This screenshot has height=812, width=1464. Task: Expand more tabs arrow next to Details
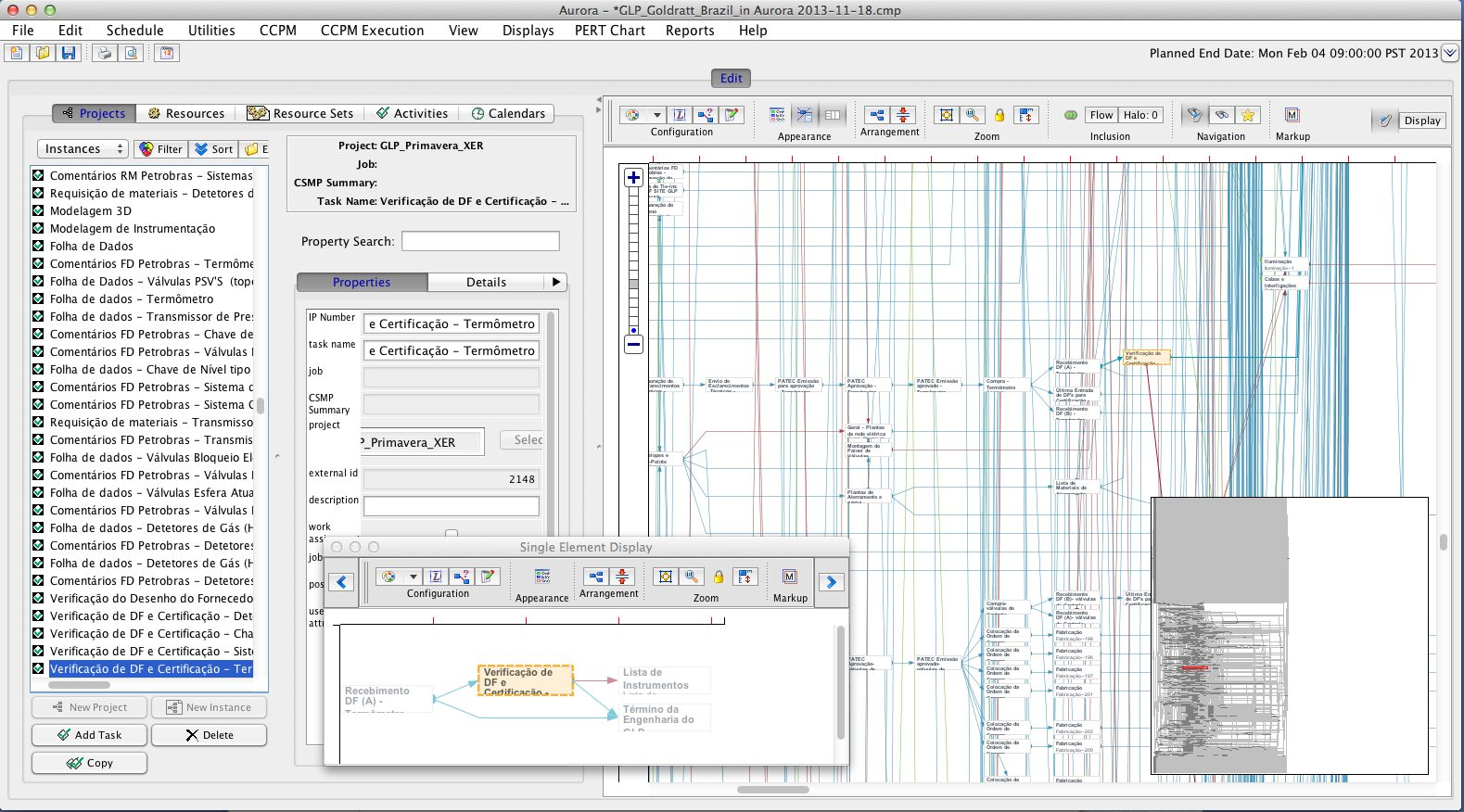pos(555,282)
